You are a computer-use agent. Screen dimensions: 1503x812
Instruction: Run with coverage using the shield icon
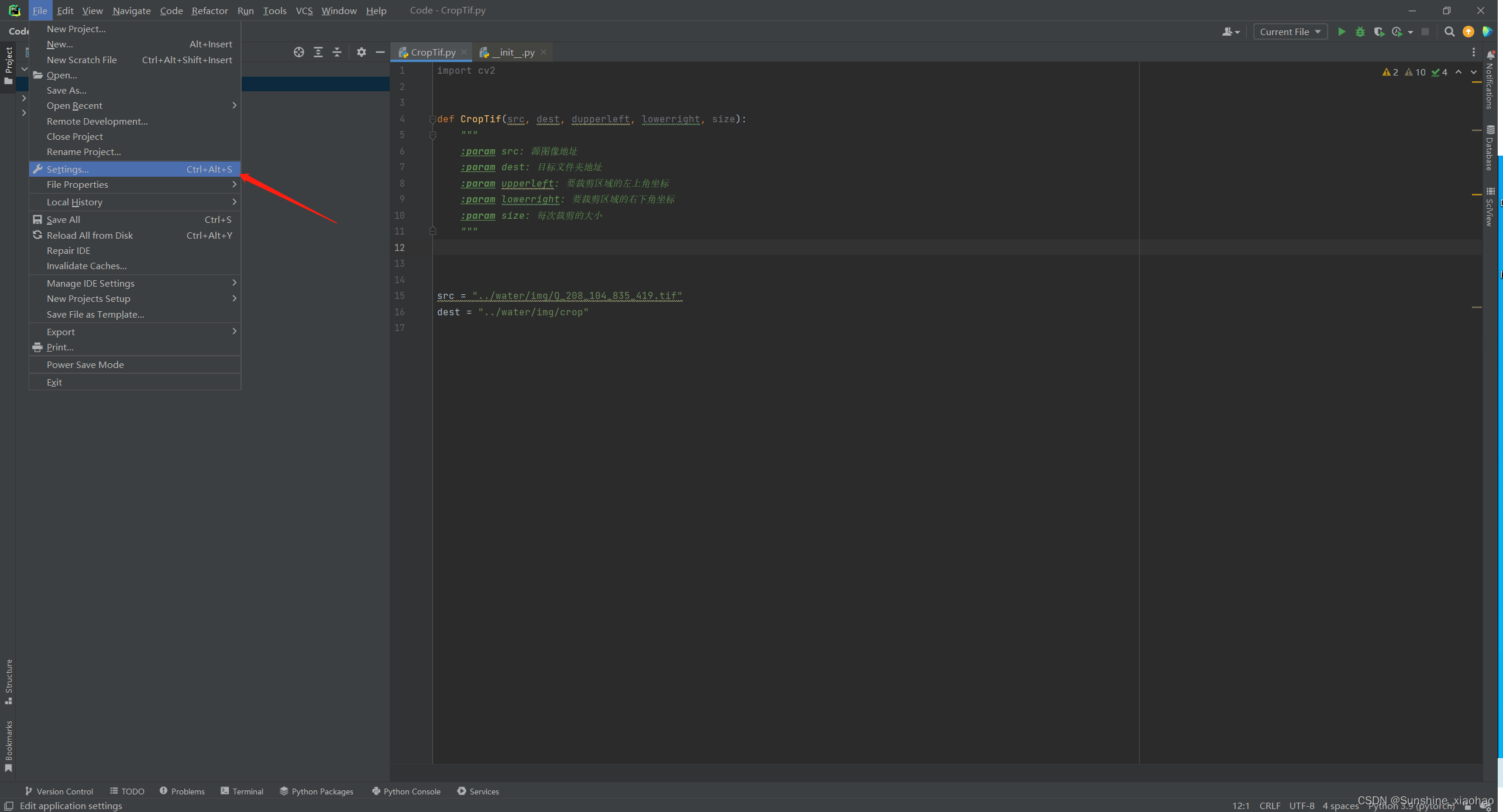pyautogui.click(x=1379, y=32)
